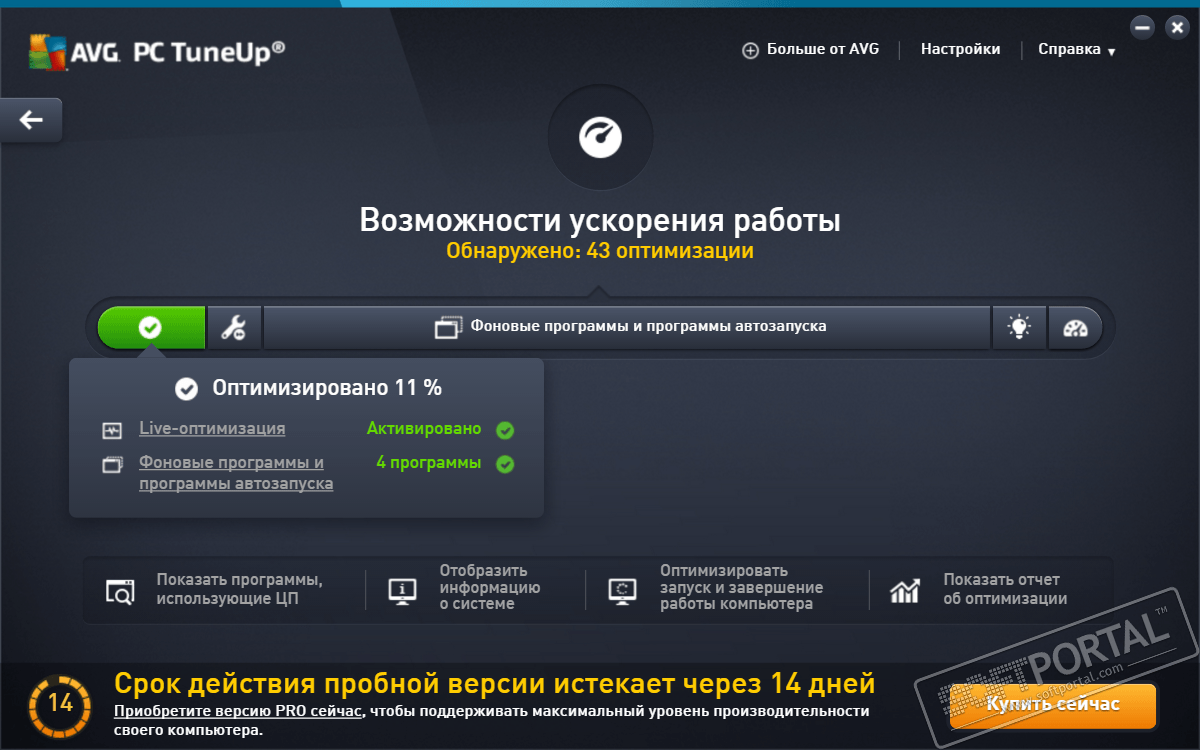Click the Активировано status text
Image resolution: width=1200 pixels, height=750 pixels.
pos(424,428)
